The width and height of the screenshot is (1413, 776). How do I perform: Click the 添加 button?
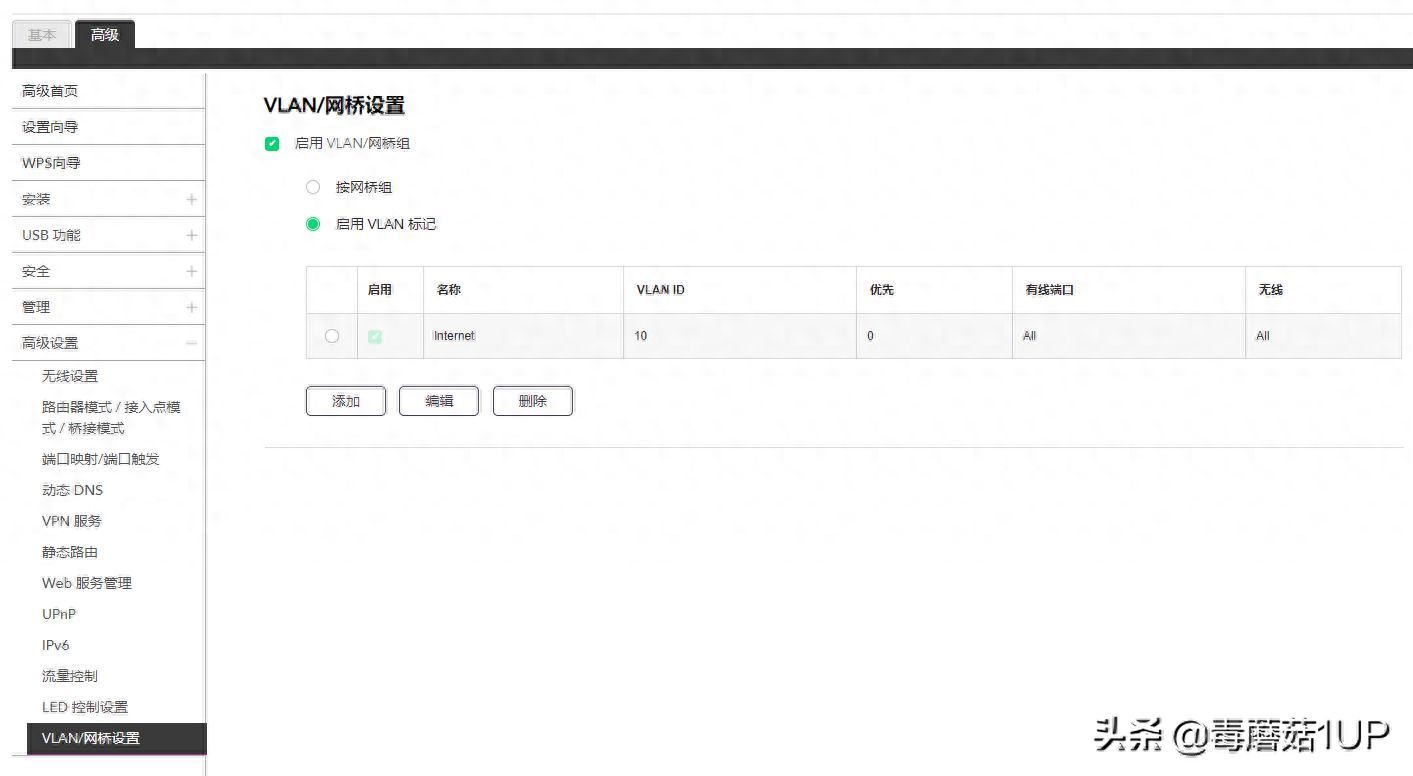click(x=345, y=400)
